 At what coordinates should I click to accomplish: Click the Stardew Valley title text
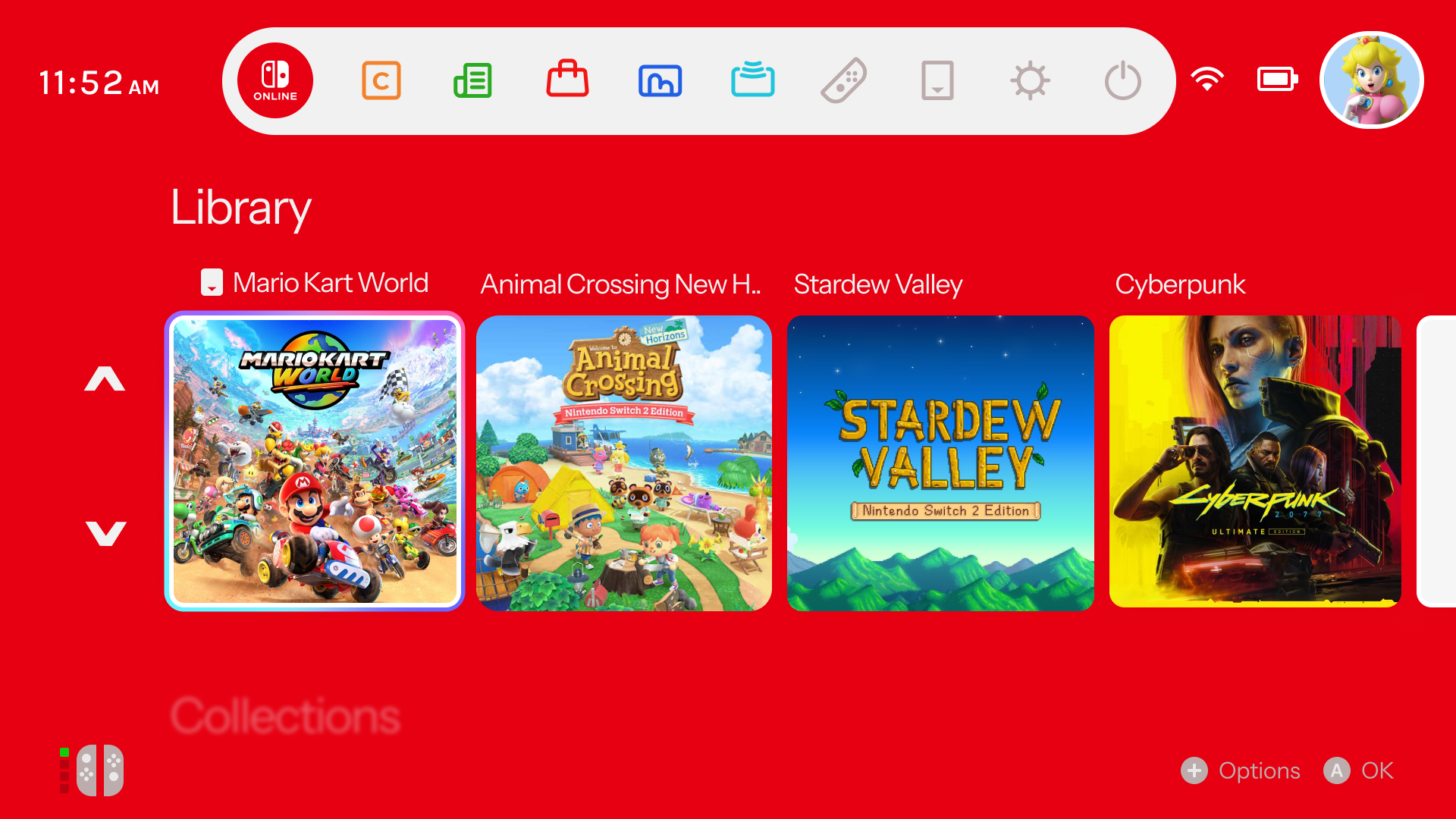[877, 284]
